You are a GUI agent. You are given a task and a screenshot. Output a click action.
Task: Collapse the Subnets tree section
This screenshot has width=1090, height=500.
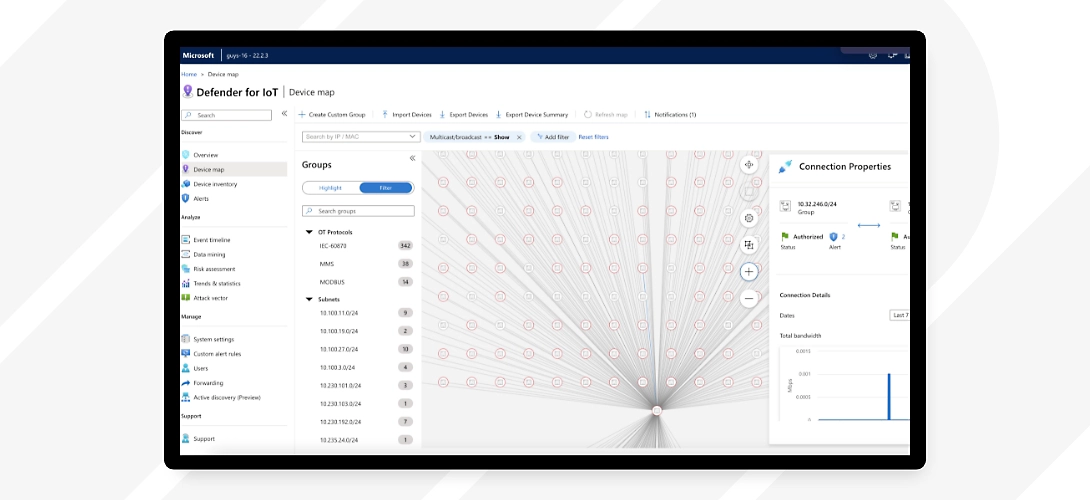pos(309,299)
